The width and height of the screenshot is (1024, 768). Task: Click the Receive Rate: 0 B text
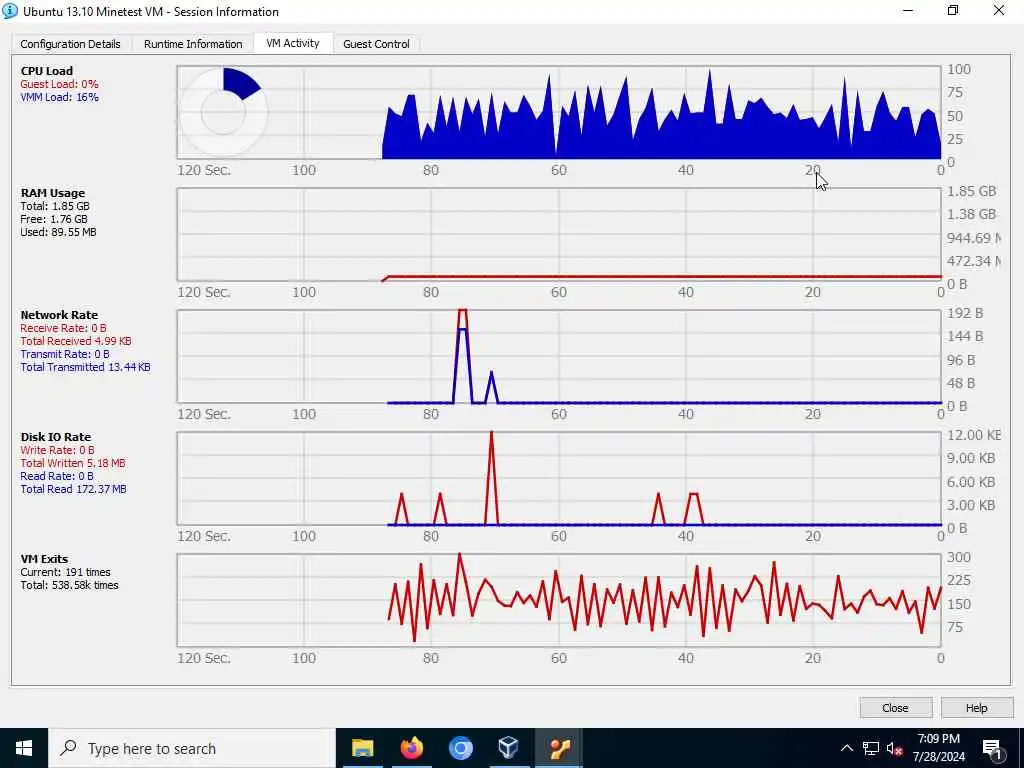63,328
